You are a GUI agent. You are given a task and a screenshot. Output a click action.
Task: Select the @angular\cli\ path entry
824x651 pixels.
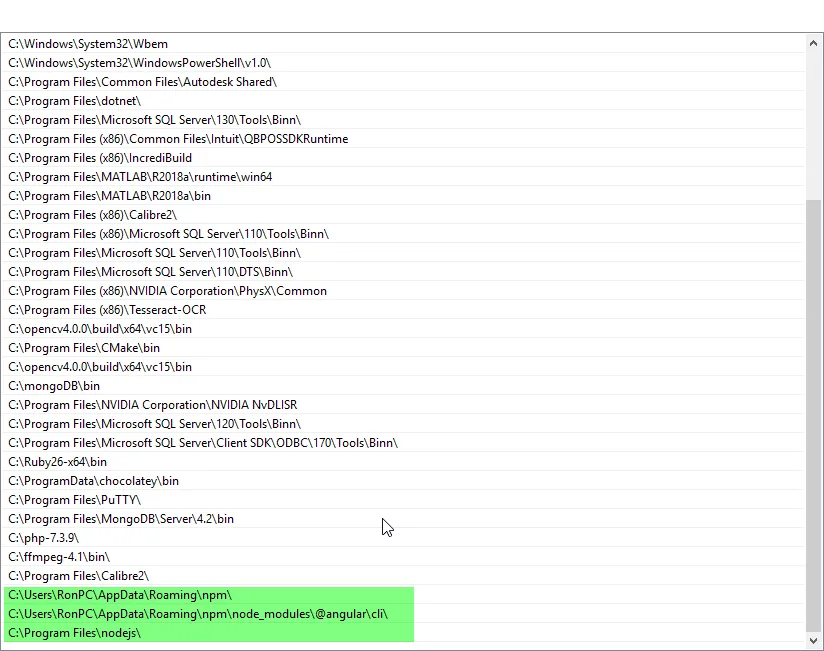404,614
